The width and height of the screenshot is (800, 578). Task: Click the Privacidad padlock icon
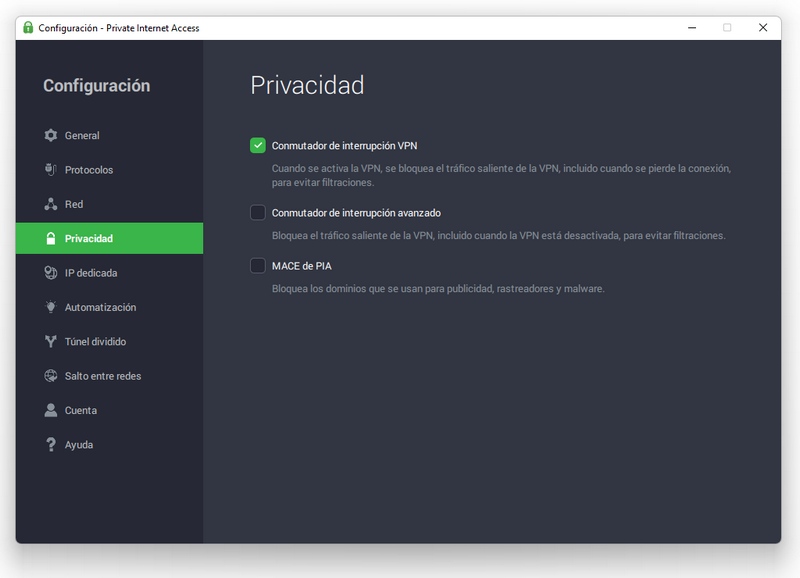pyautogui.click(x=51, y=238)
